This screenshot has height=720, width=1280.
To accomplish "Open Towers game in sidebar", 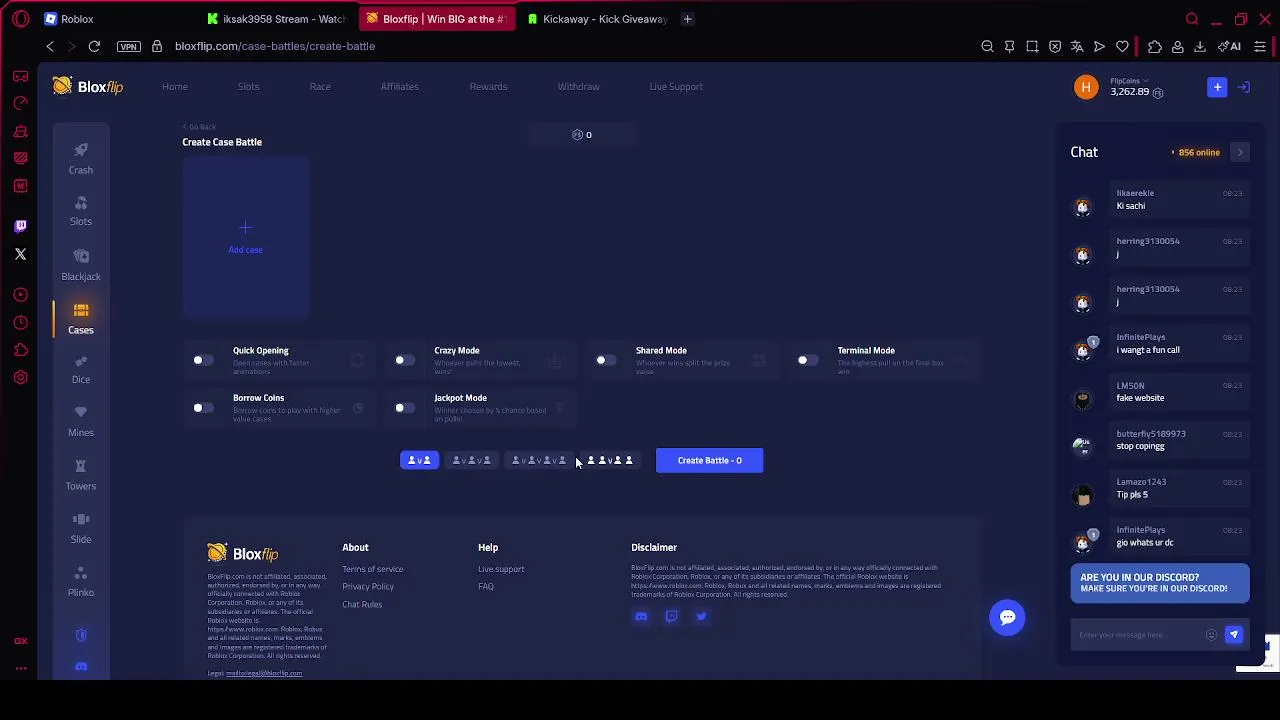I will [x=81, y=475].
